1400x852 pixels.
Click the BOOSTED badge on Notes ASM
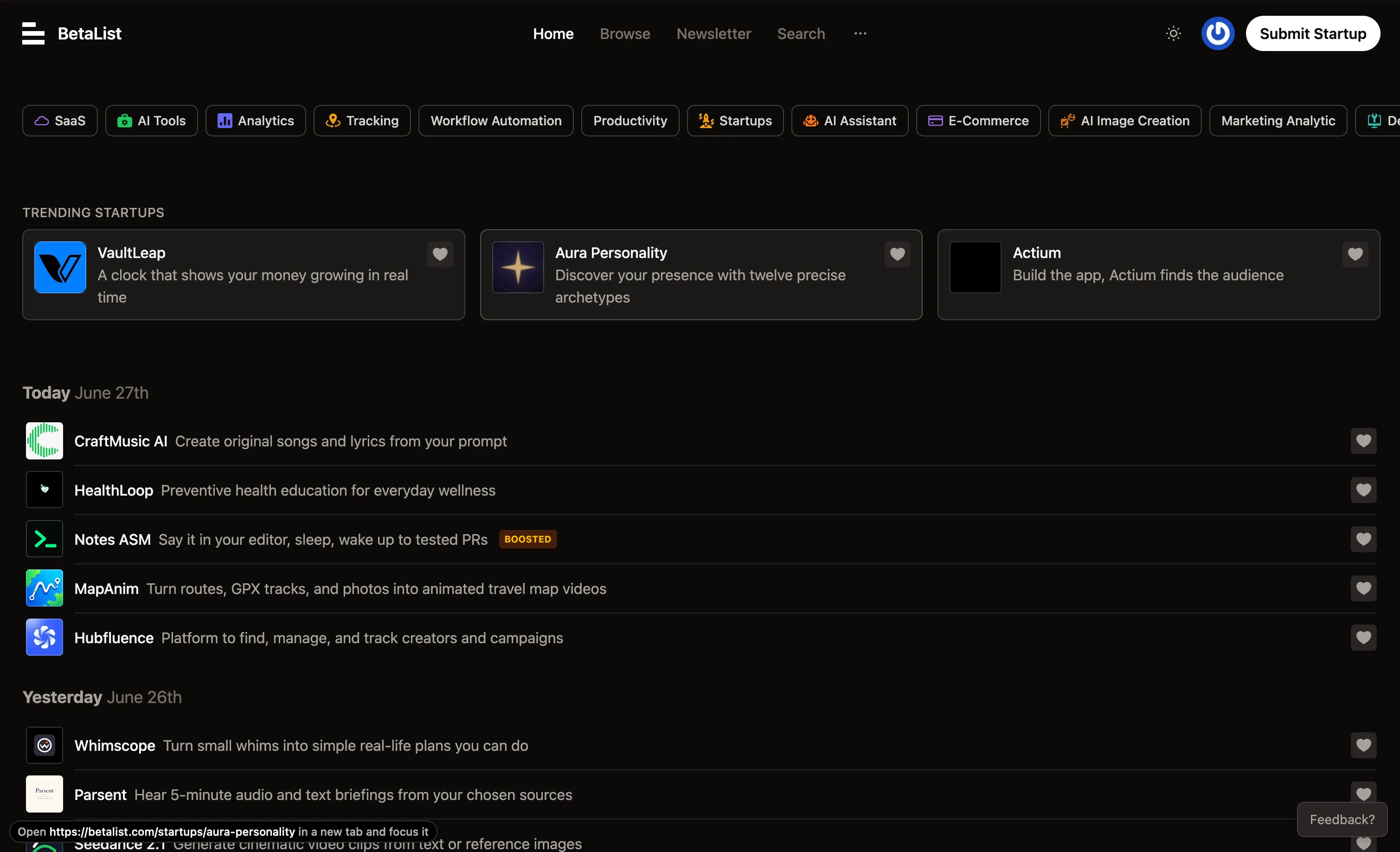click(528, 539)
